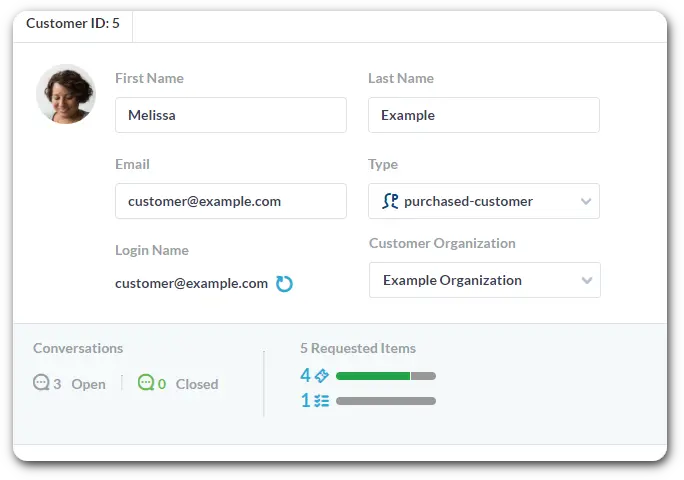This screenshot has height=480, width=684.
Task: Click the open conversations chat bubble icon
Action: [41, 383]
